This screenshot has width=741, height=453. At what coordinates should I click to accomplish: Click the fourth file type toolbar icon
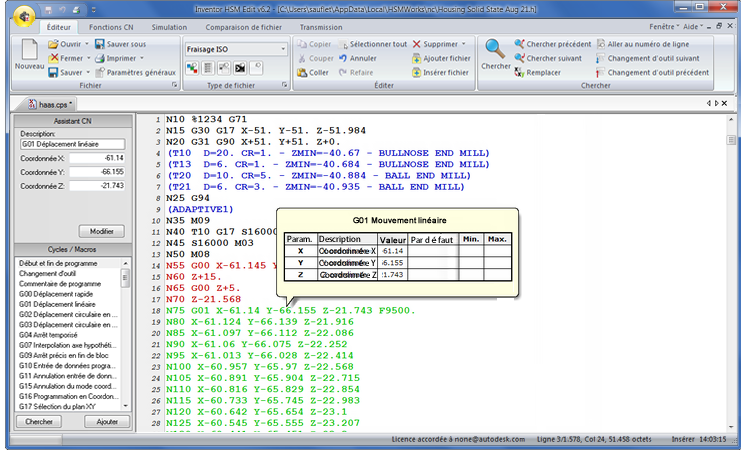point(240,68)
